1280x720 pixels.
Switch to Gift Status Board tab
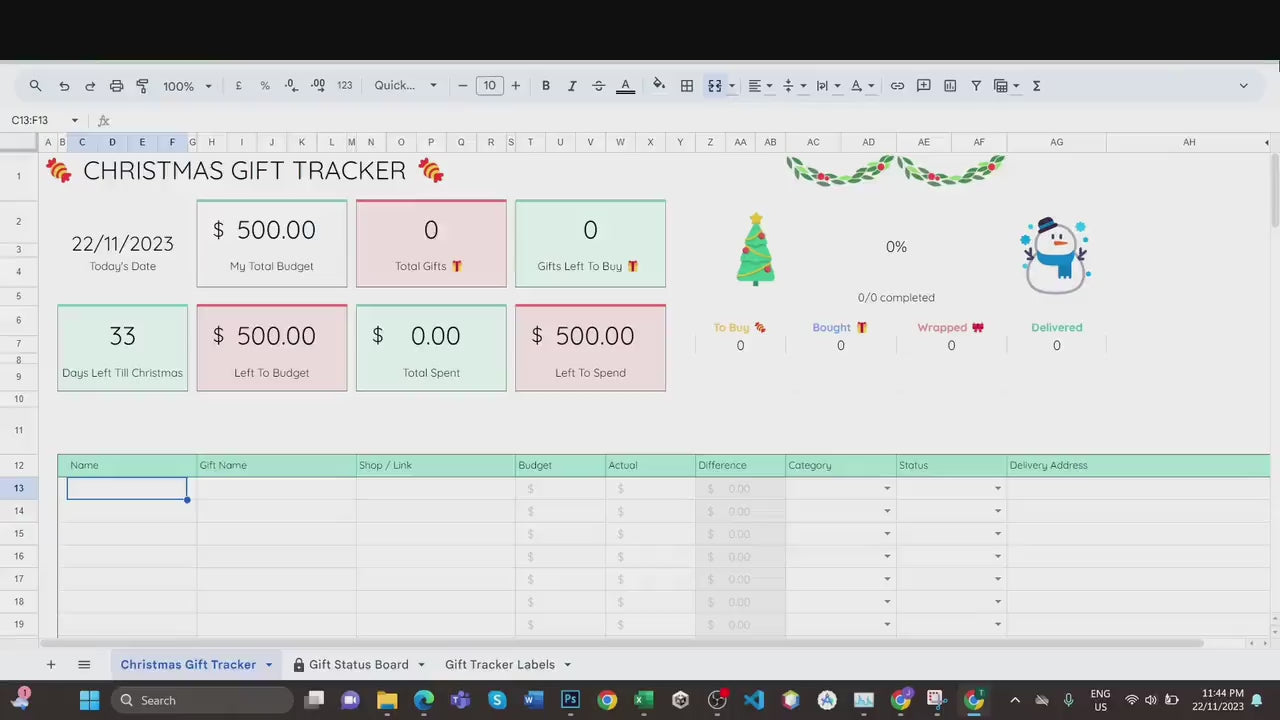(358, 665)
